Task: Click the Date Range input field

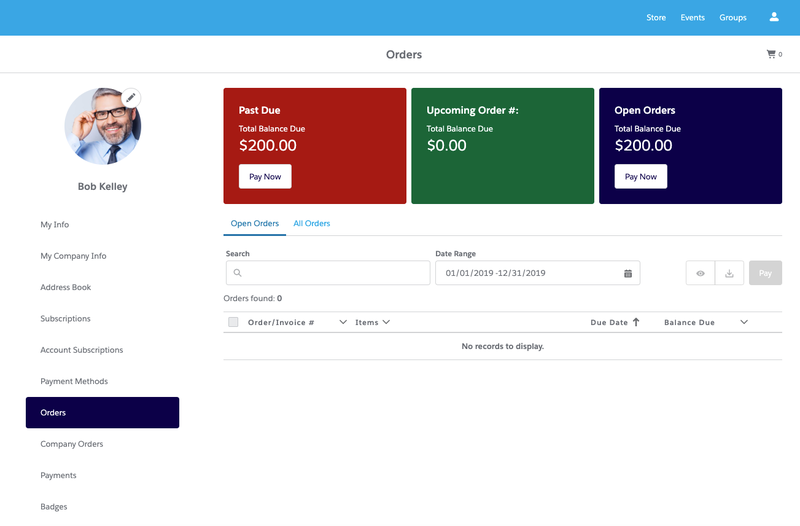Action: 538,273
